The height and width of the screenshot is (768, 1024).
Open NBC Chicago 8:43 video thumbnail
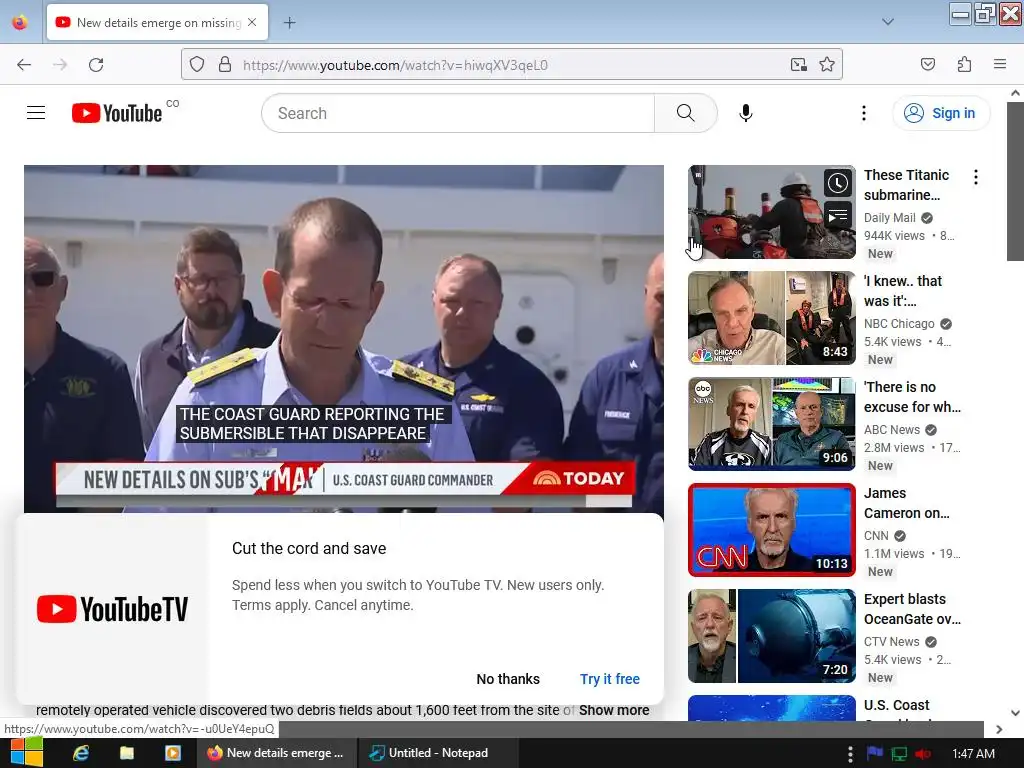771,318
